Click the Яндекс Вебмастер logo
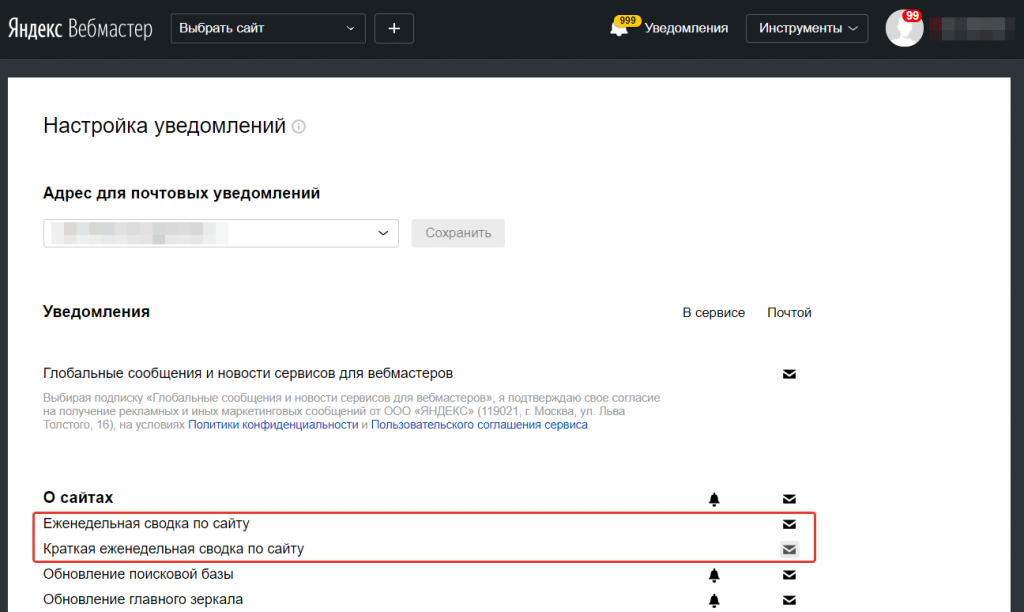Image resolution: width=1024 pixels, height=612 pixels. coord(80,29)
